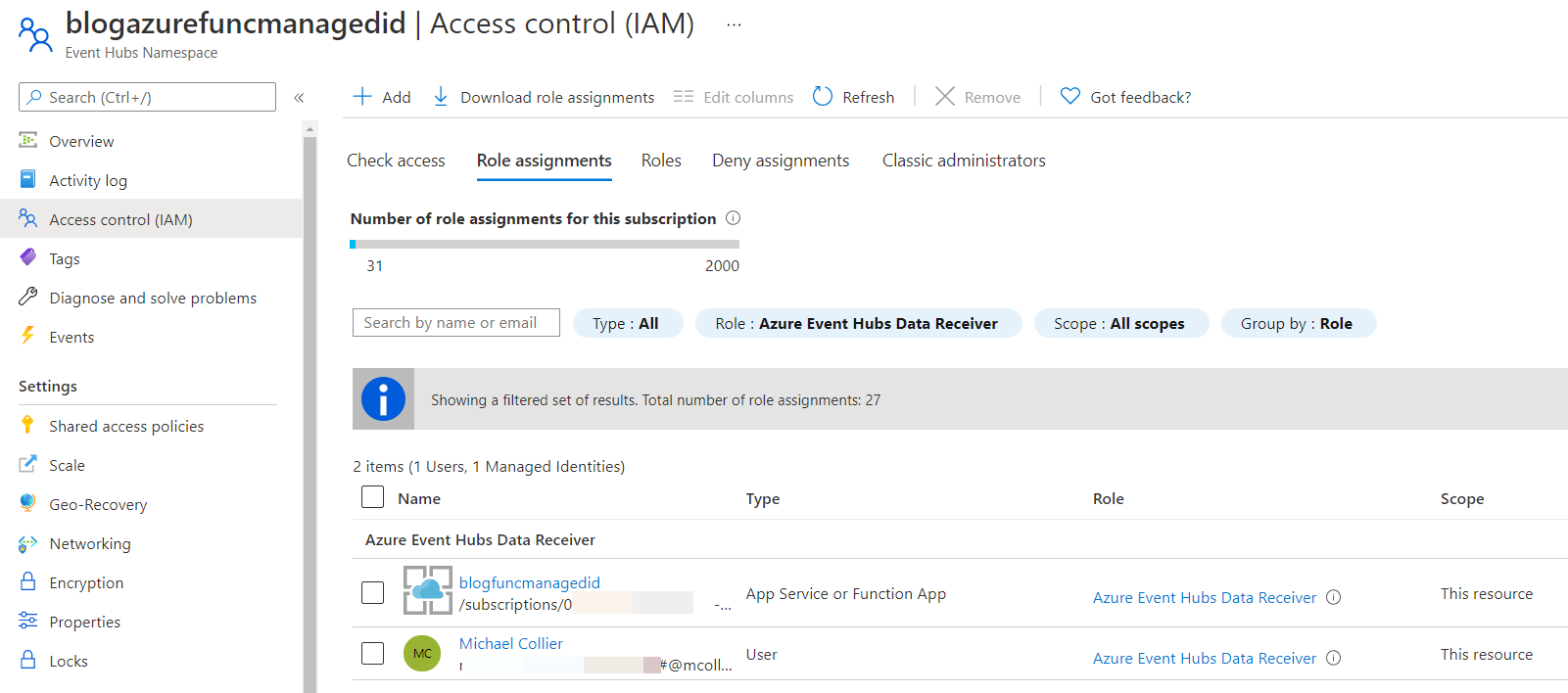The height and width of the screenshot is (693, 1568).
Task: Click the Diagnose wrench icon
Action: tap(27, 297)
